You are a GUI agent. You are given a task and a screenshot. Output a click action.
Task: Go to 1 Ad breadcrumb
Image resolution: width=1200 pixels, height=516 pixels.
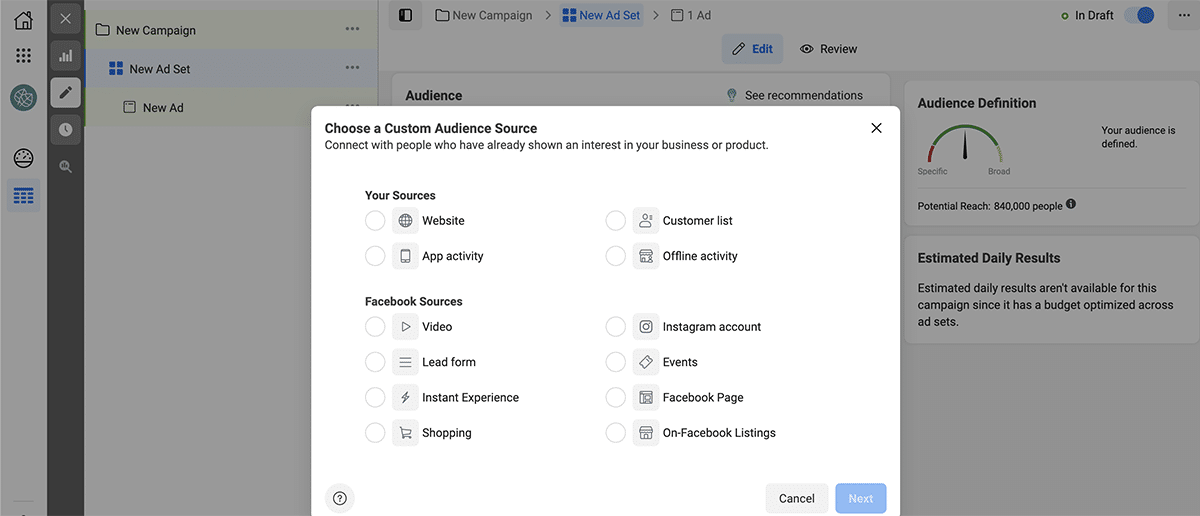pos(691,15)
